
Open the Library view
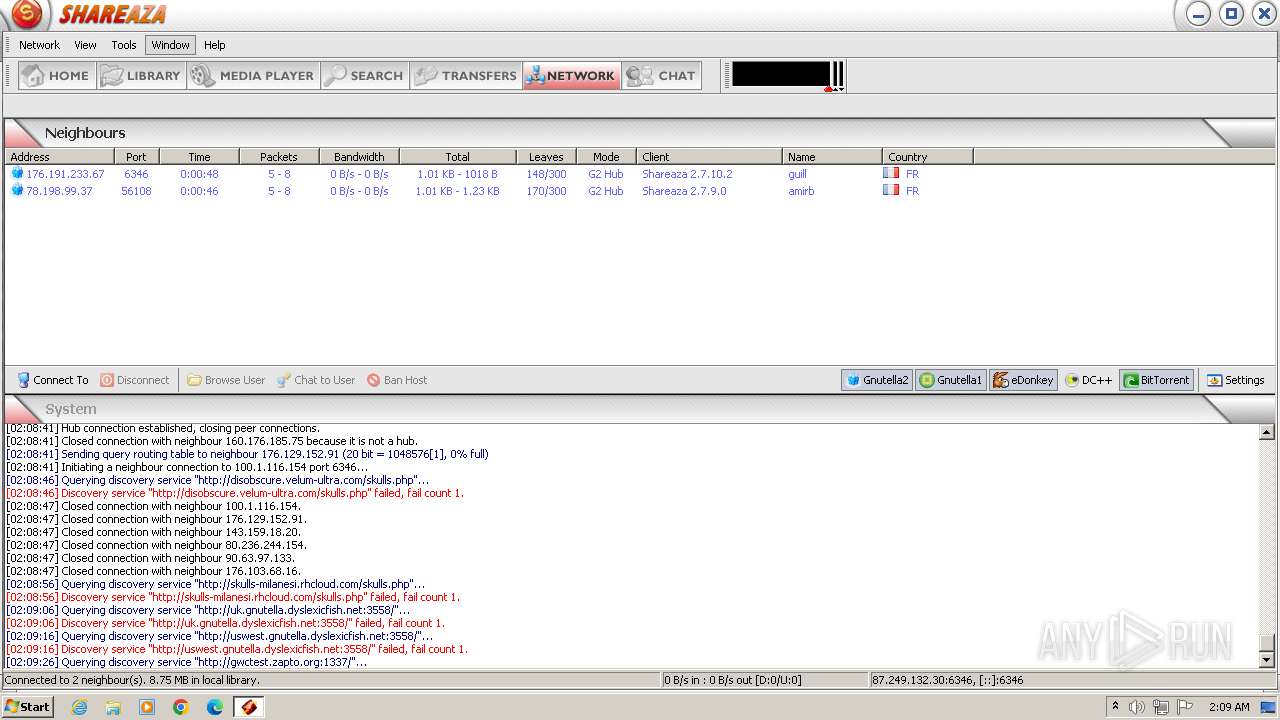coord(142,76)
